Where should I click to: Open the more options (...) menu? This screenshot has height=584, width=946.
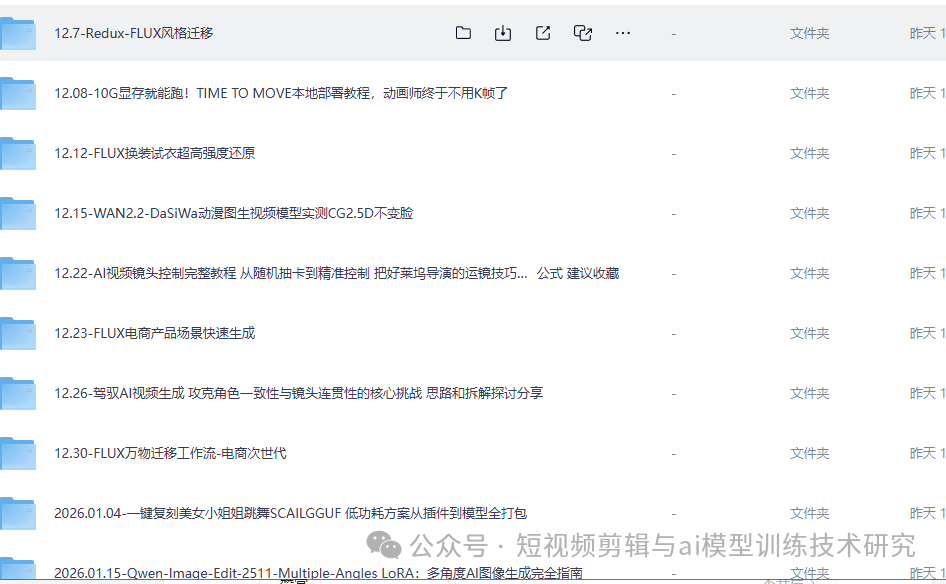tap(622, 32)
